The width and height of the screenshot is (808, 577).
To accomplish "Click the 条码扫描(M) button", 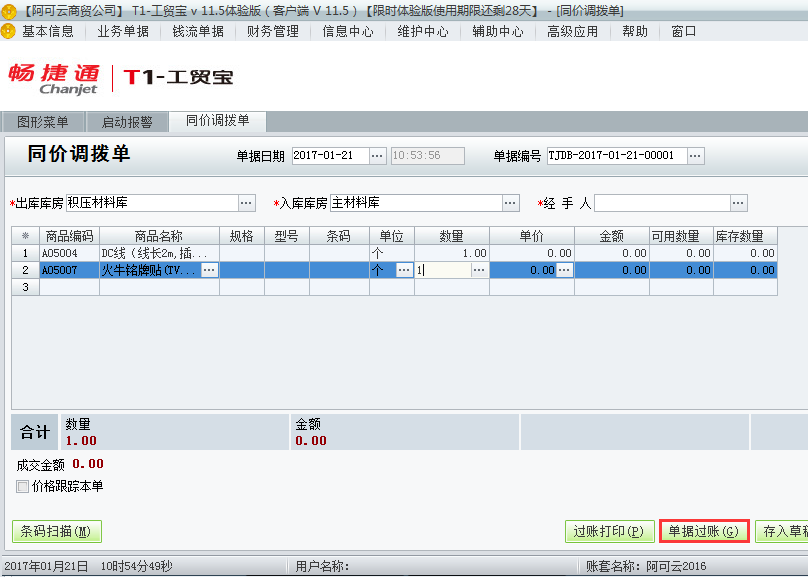I will click(57, 531).
